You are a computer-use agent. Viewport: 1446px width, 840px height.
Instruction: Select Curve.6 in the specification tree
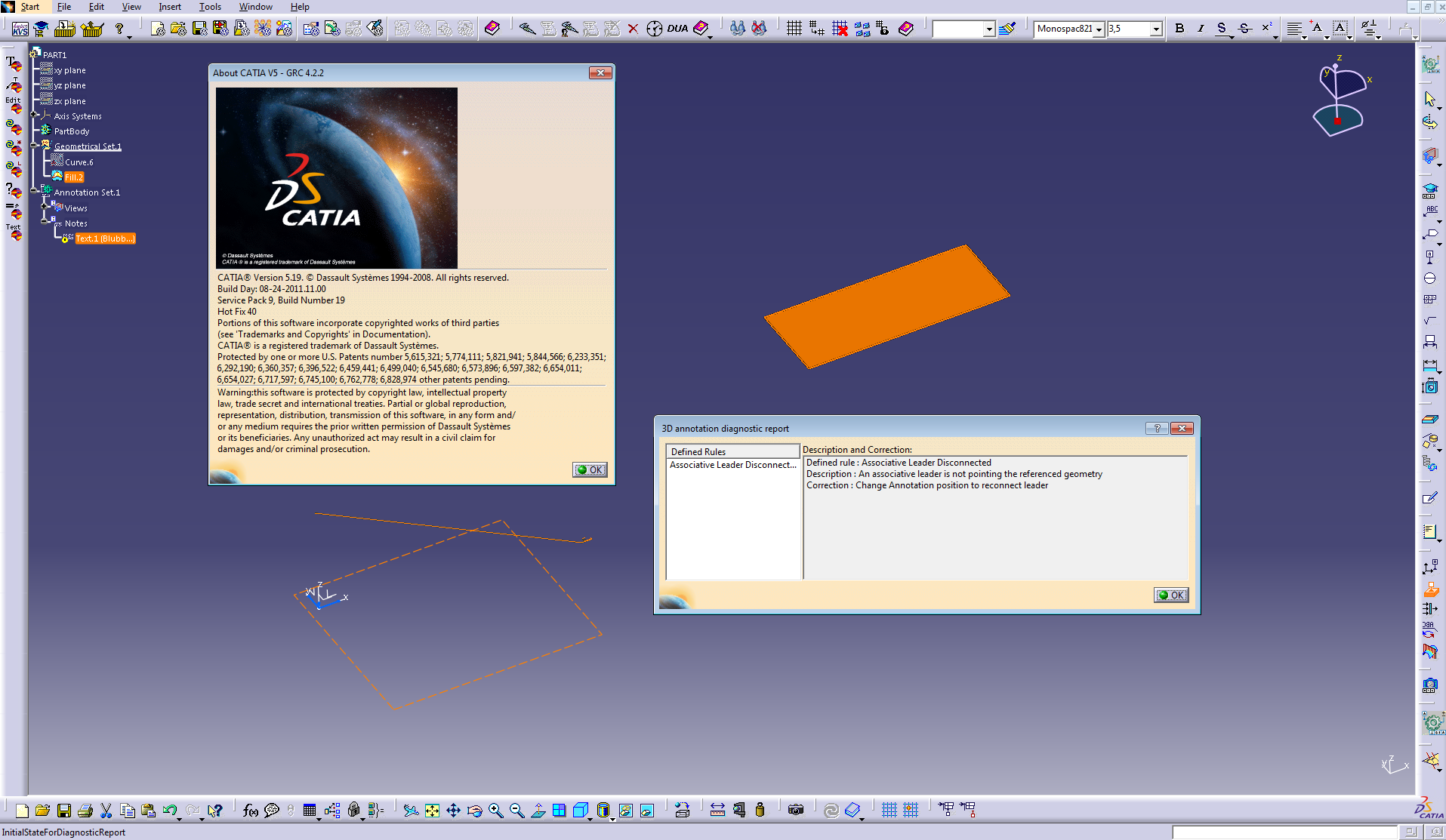pos(79,162)
